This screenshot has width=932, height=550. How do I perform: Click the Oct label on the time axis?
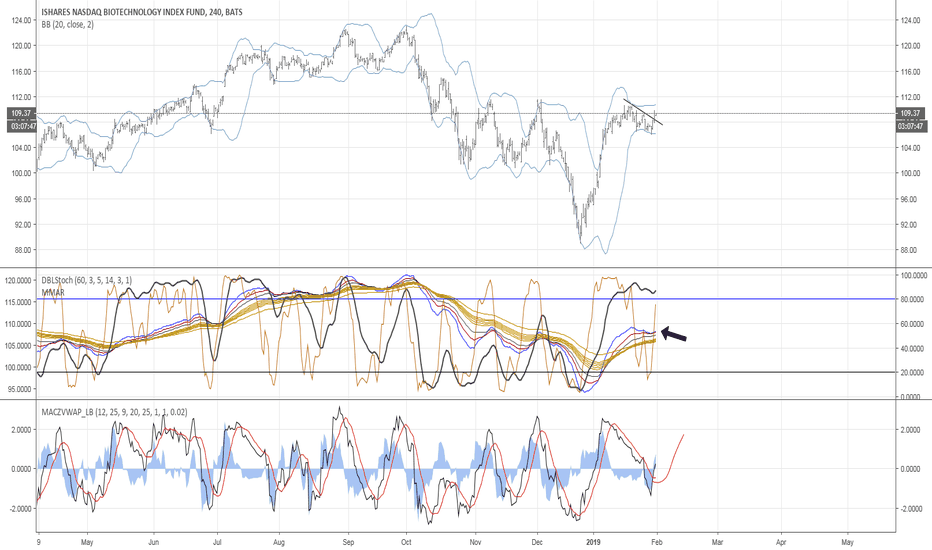(407, 542)
